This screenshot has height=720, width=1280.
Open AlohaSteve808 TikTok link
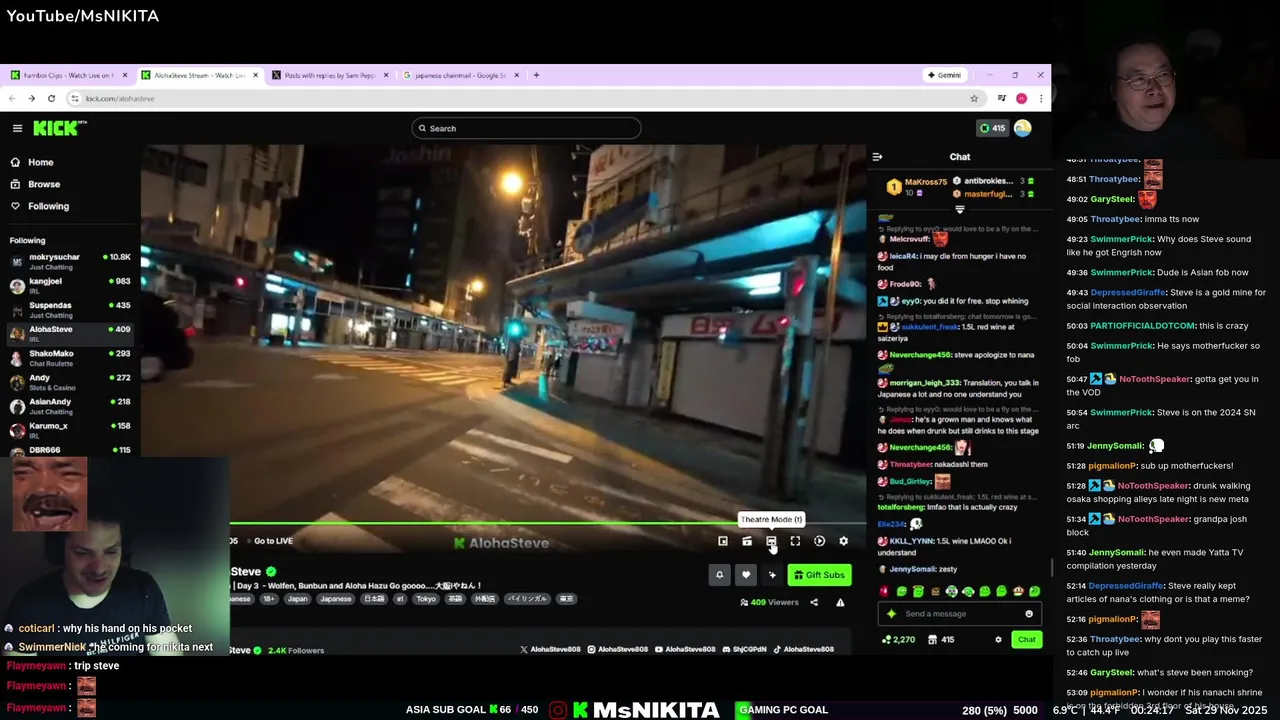click(805, 649)
